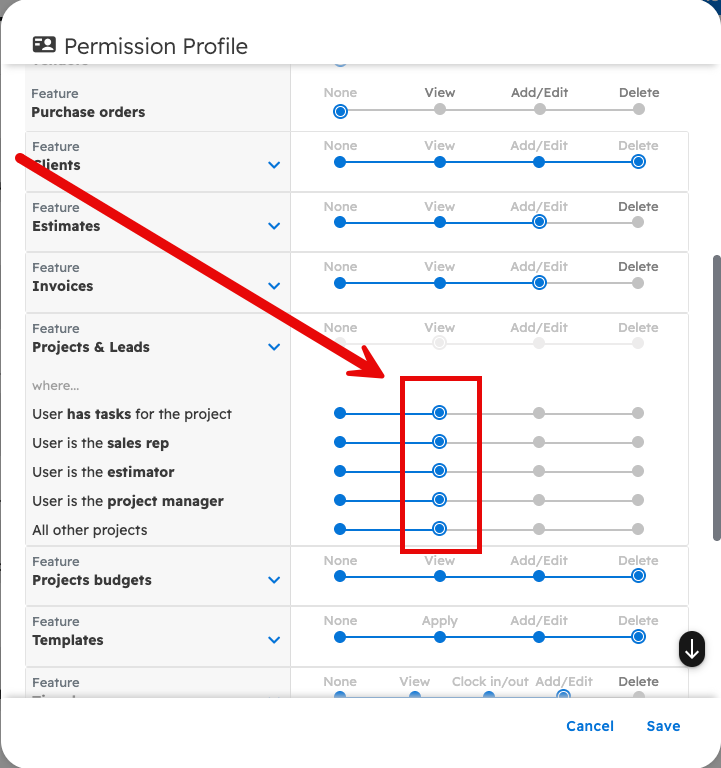Viewport: 721px width, 768px height.
Task: Set Purchase orders permission to View
Action: pyautogui.click(x=440, y=110)
